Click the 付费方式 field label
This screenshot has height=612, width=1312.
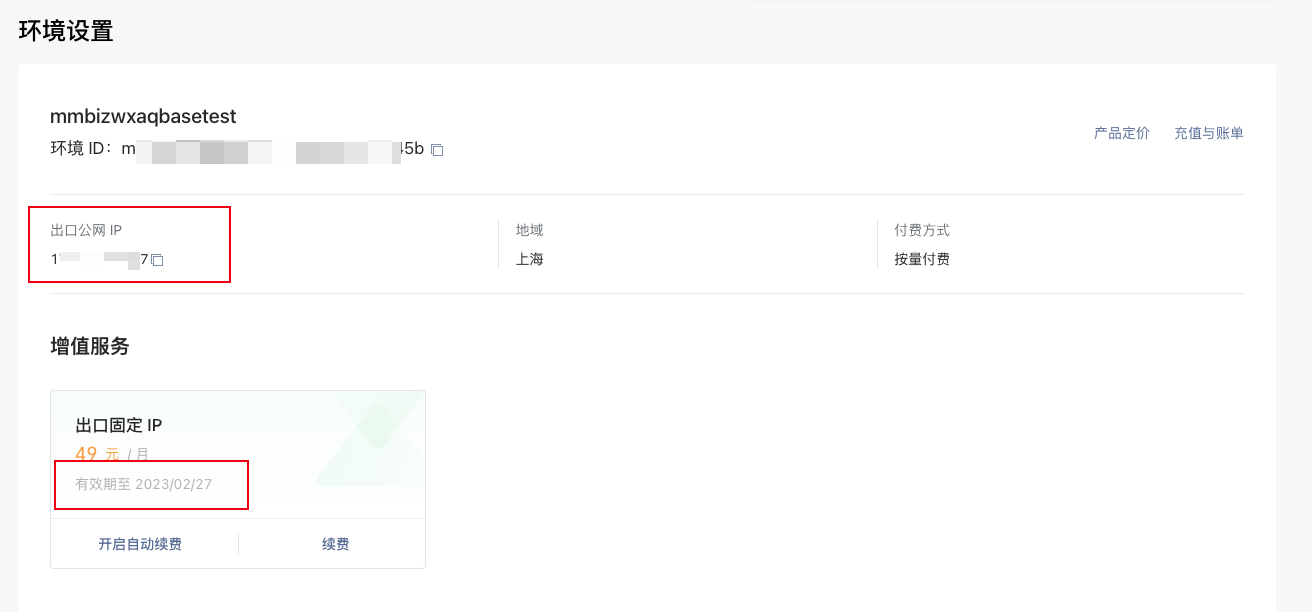[922, 230]
